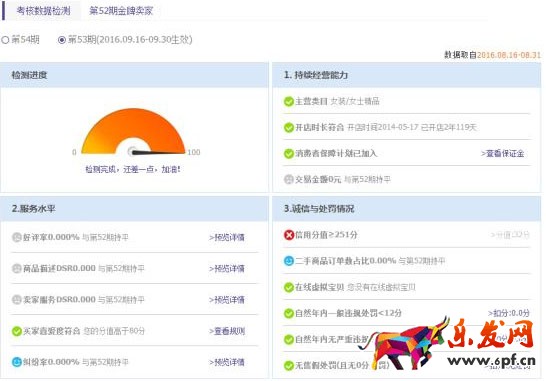Click the green check beside 自然年内一般违规处罚
The image size is (546, 381).
pyautogui.click(x=289, y=313)
